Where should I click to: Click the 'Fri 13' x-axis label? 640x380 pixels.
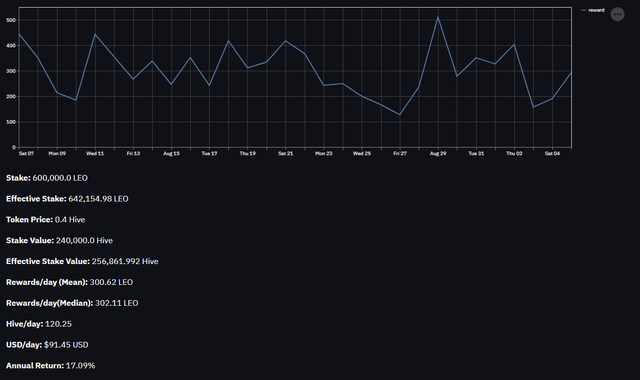click(x=133, y=153)
